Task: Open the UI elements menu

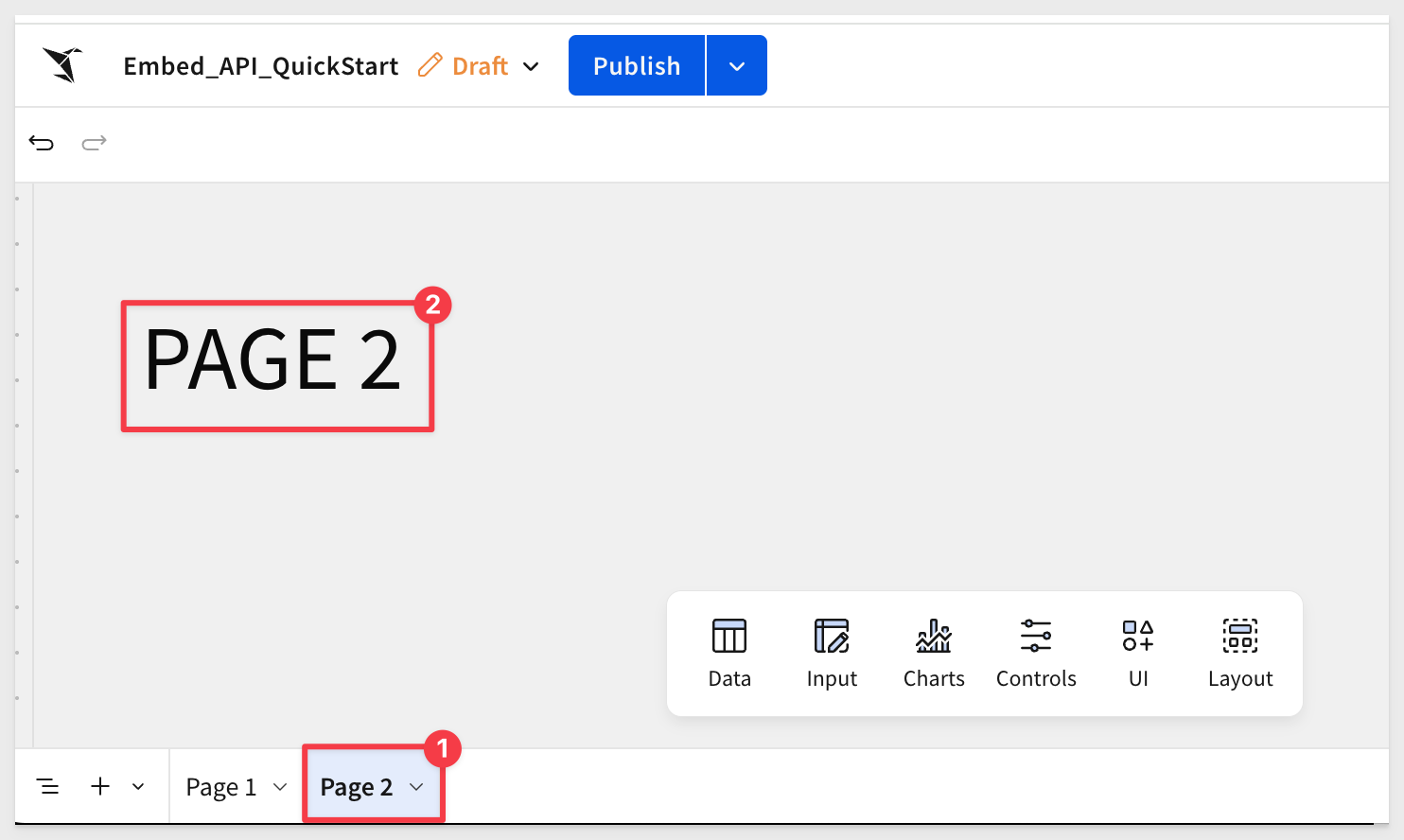Action: [x=1137, y=653]
